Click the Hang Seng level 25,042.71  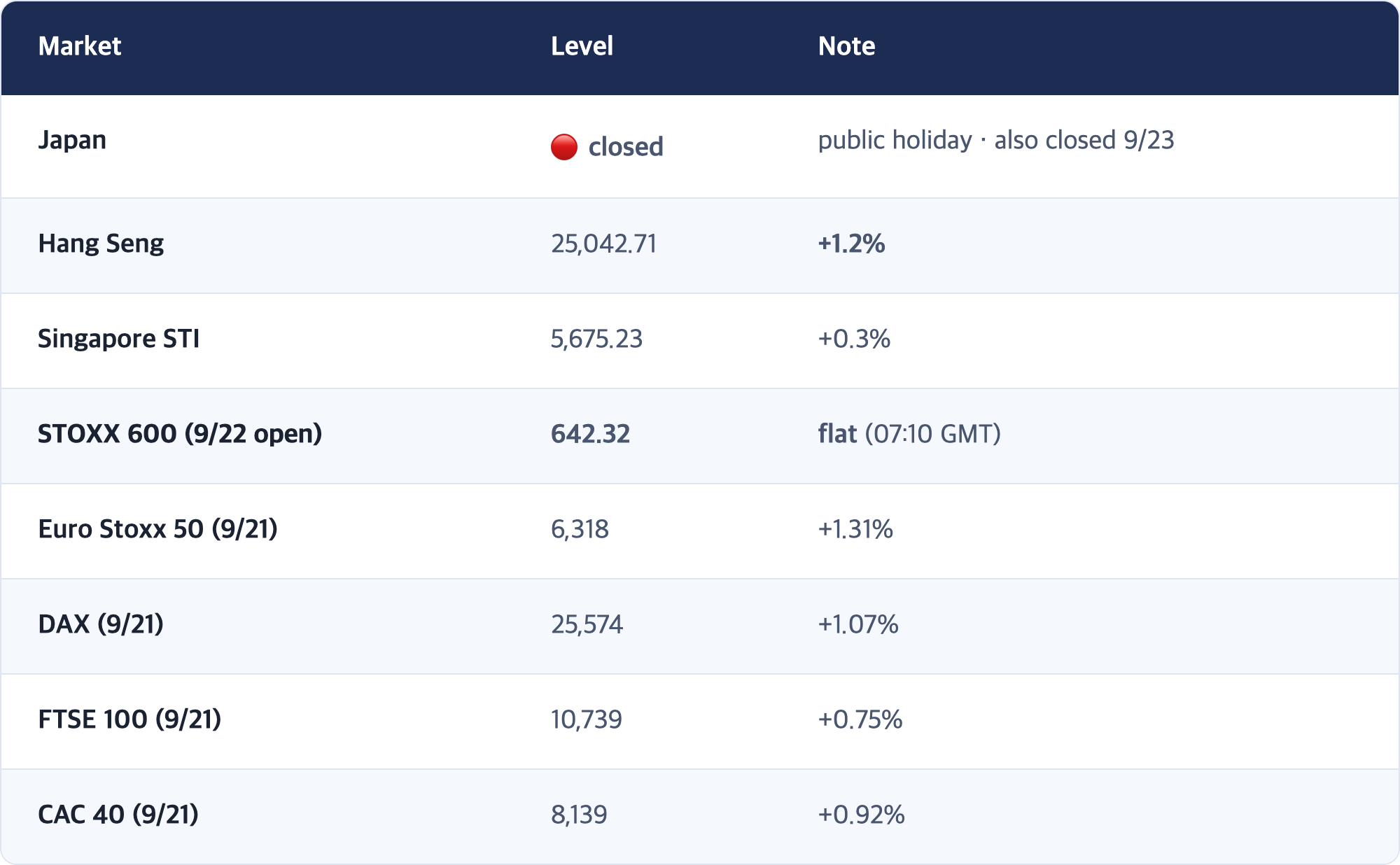tap(603, 244)
